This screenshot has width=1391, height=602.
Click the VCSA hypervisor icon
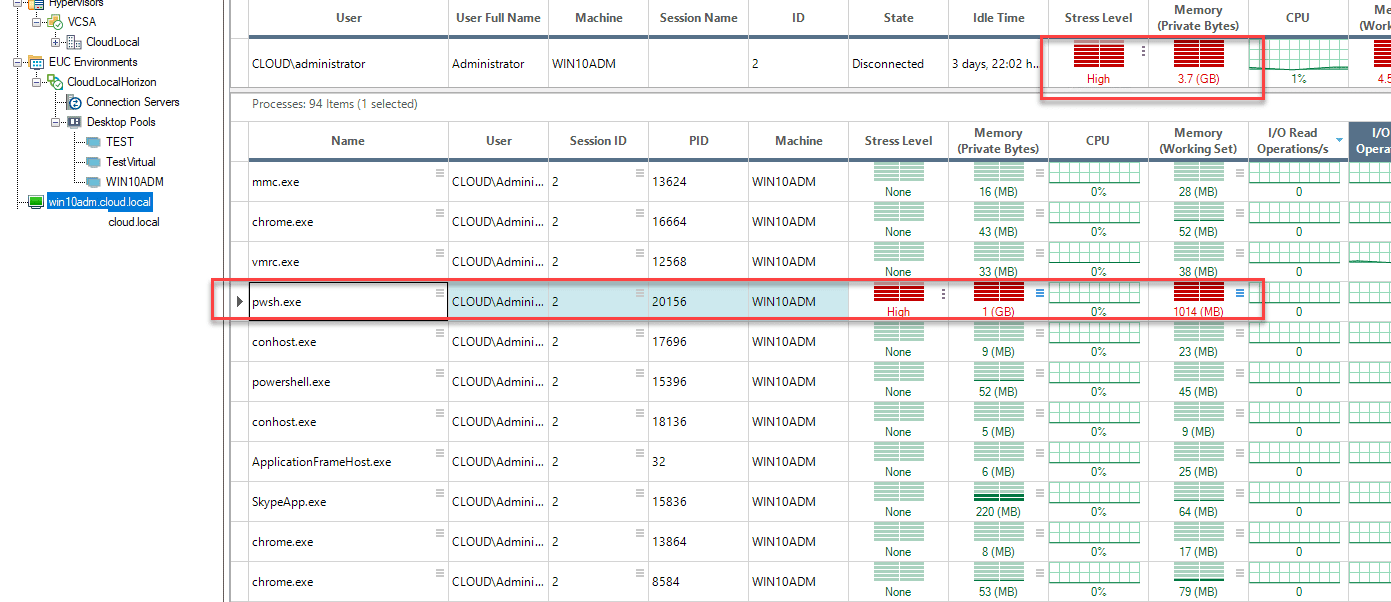click(x=55, y=22)
